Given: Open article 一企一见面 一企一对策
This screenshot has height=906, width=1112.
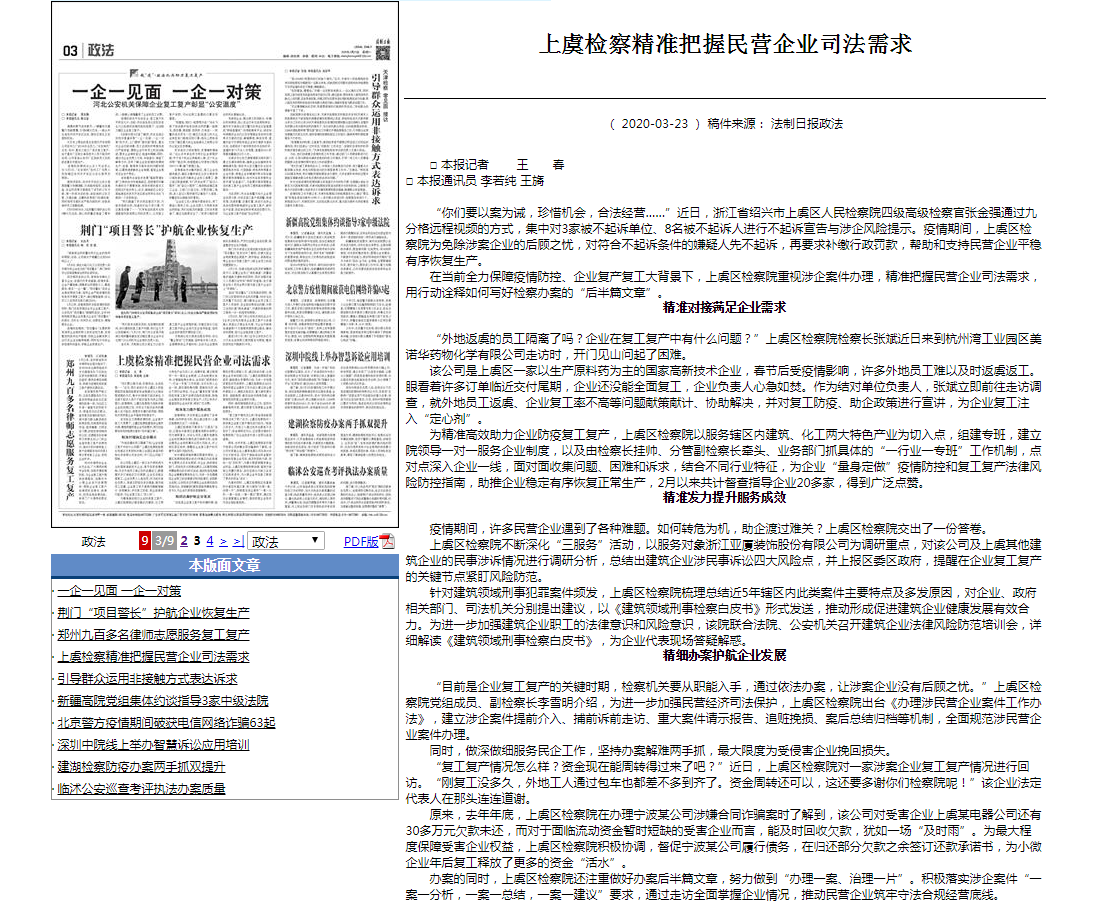Looking at the screenshot, I should [x=119, y=591].
